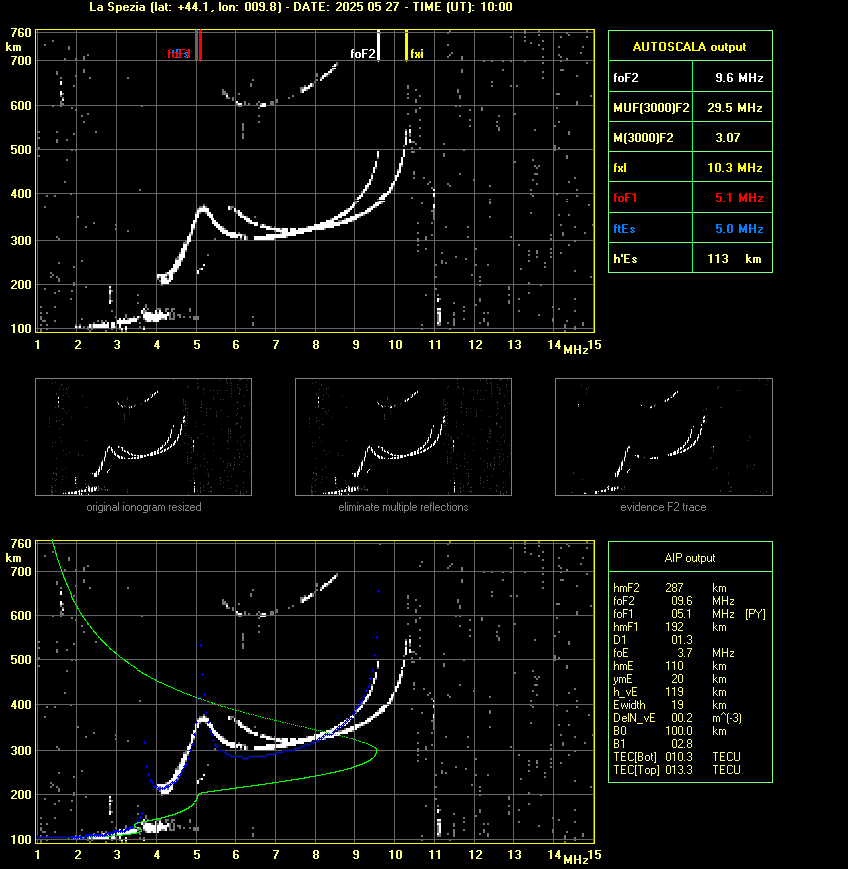Select the blue ftEs 5.0 MHz value
This screenshot has width=848, height=869.
tap(739, 228)
